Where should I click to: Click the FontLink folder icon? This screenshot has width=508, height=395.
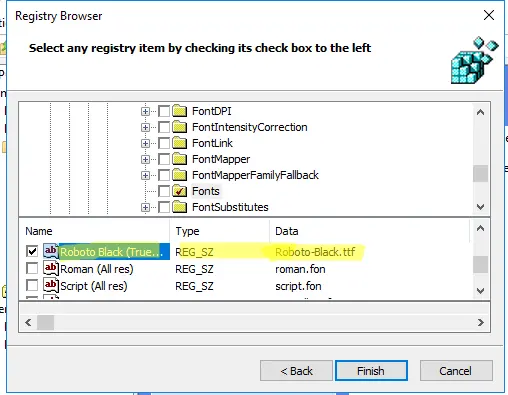click(180, 143)
